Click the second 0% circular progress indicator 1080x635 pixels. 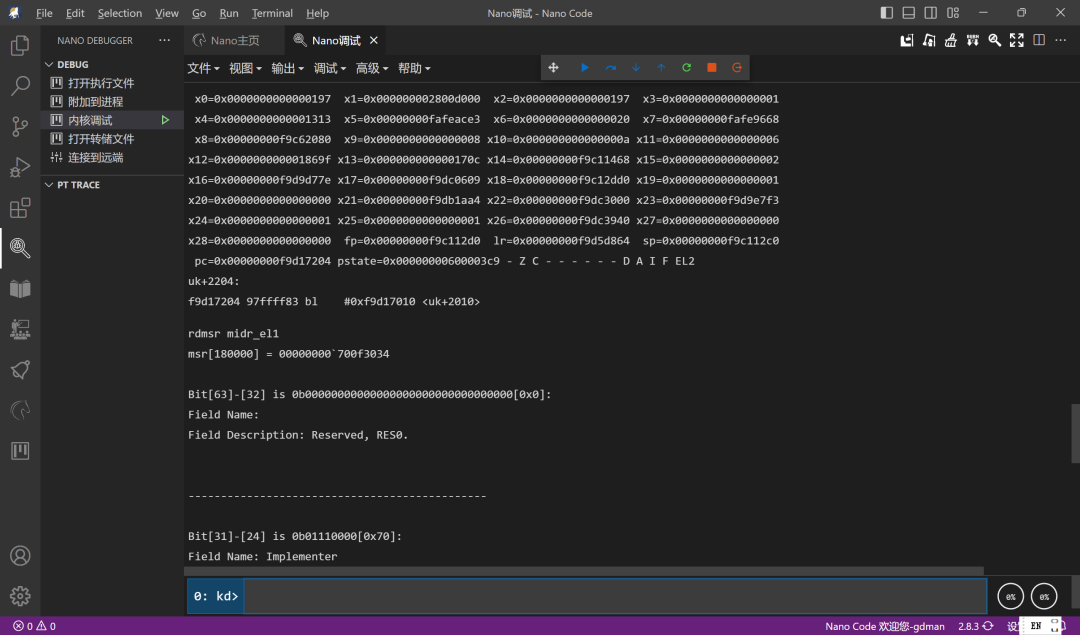[1044, 596]
